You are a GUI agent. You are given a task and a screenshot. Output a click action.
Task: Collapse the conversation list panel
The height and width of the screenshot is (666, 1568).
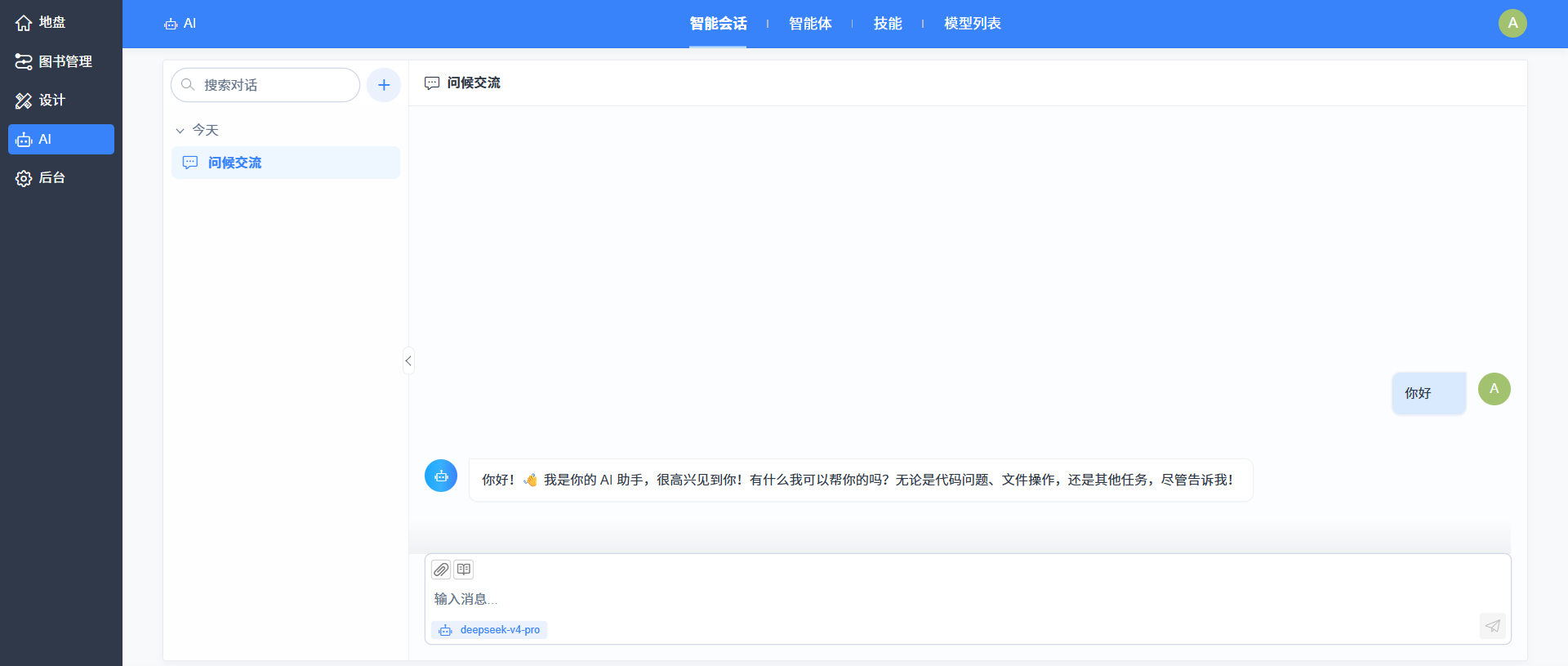[408, 360]
